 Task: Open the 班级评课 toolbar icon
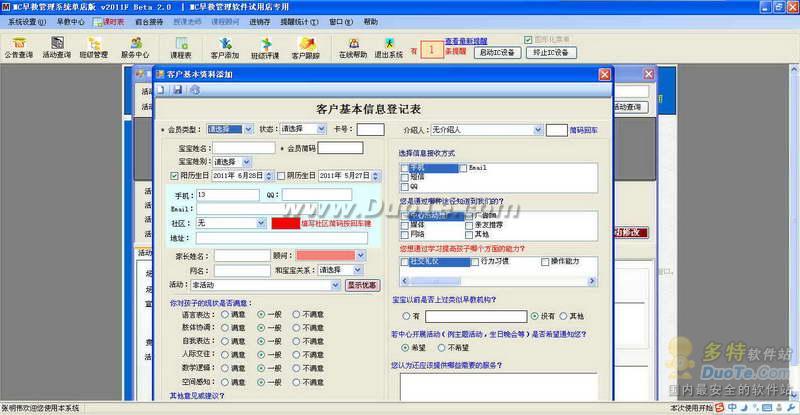pos(265,47)
